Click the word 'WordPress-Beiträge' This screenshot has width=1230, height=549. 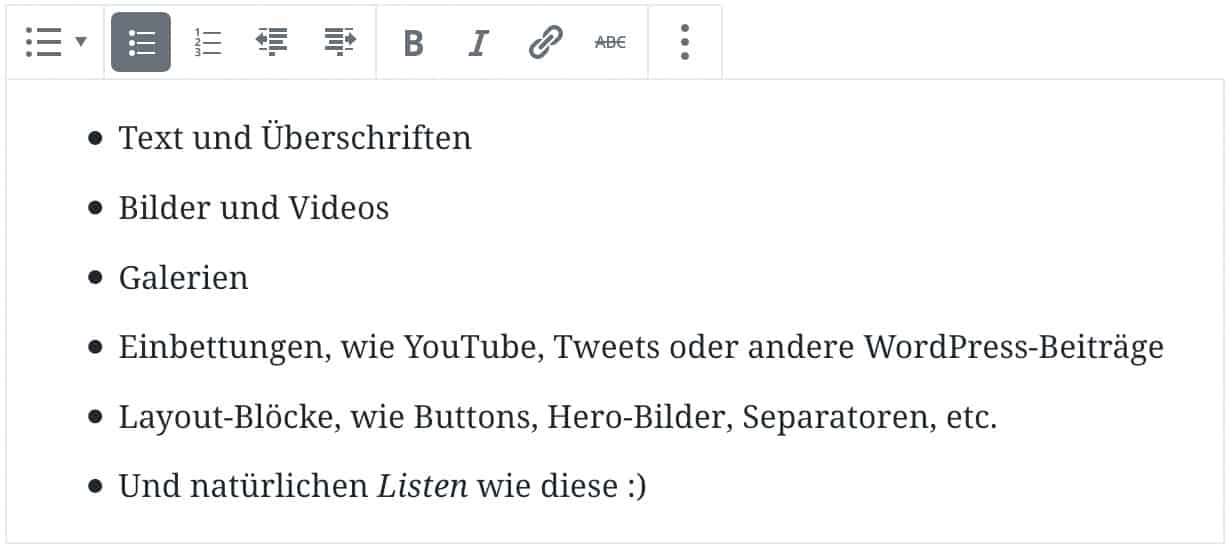point(1014,347)
